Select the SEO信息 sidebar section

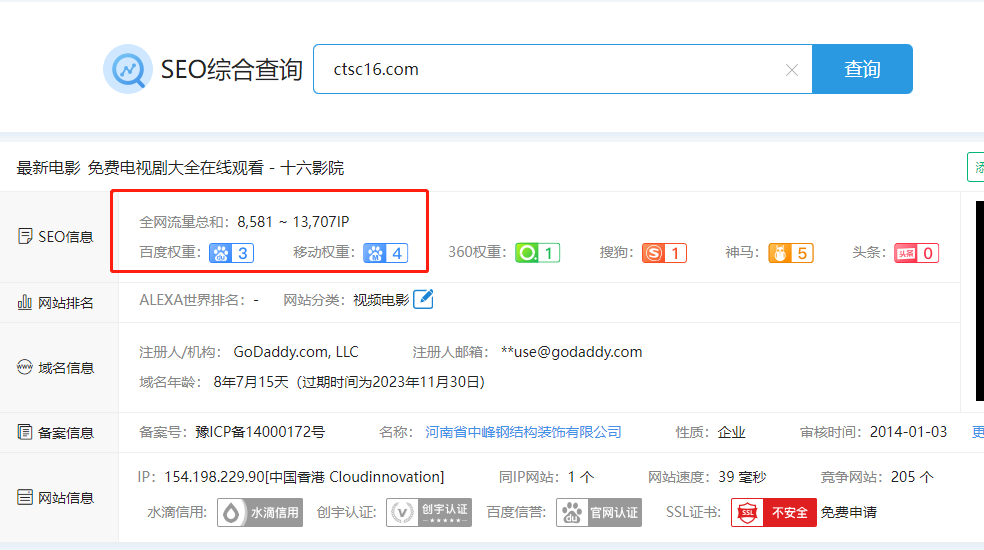57,237
